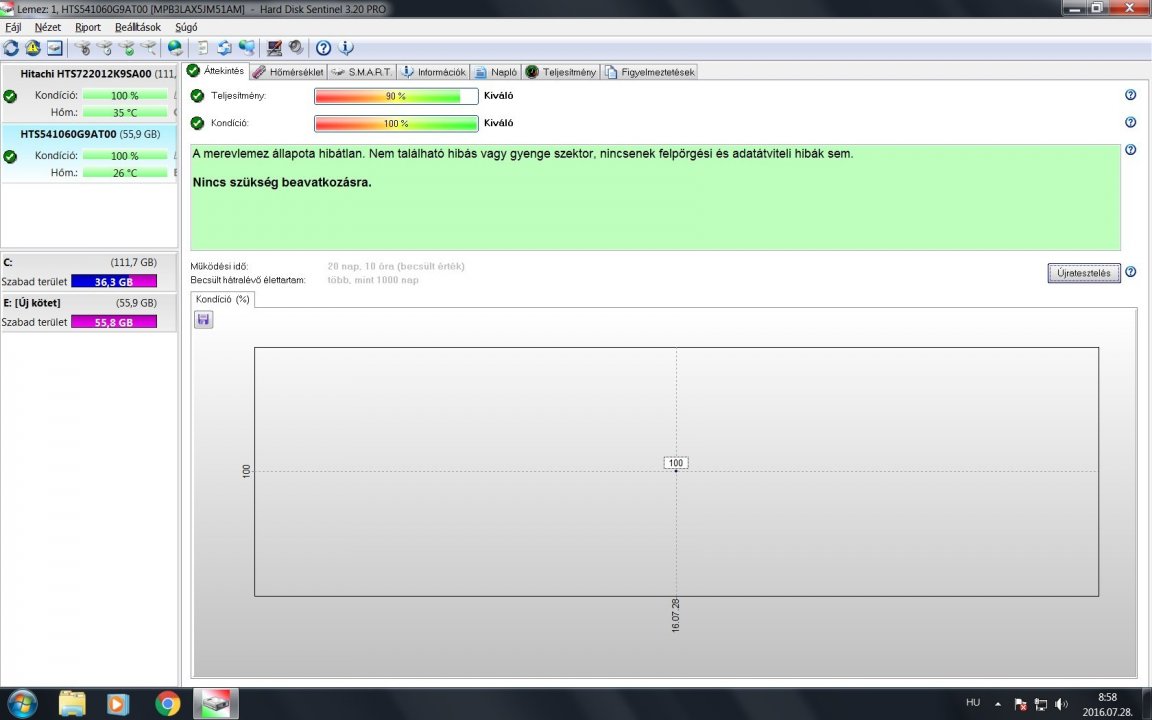Select HTS541060G9AT00 disk in list
This screenshot has height=720, width=1152.
(90, 154)
